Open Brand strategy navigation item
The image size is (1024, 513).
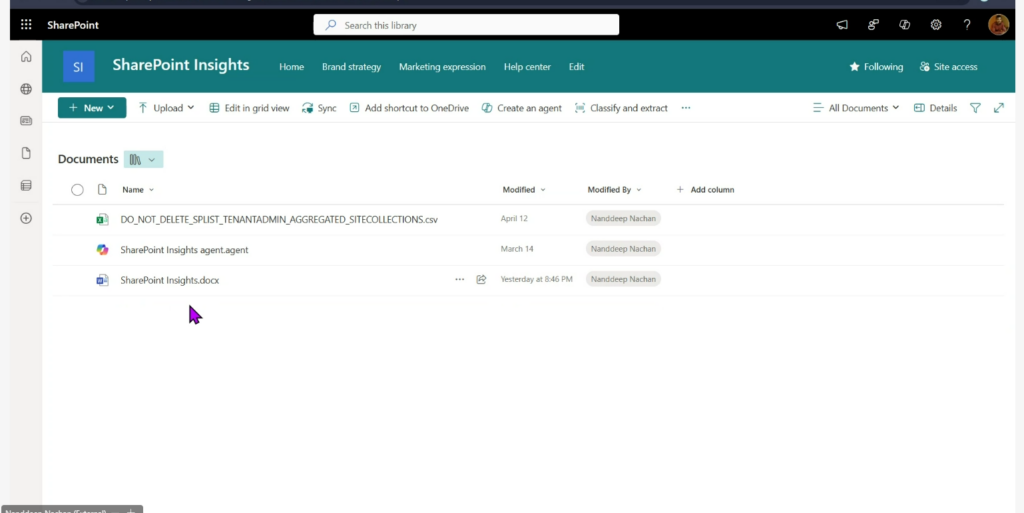(351, 67)
